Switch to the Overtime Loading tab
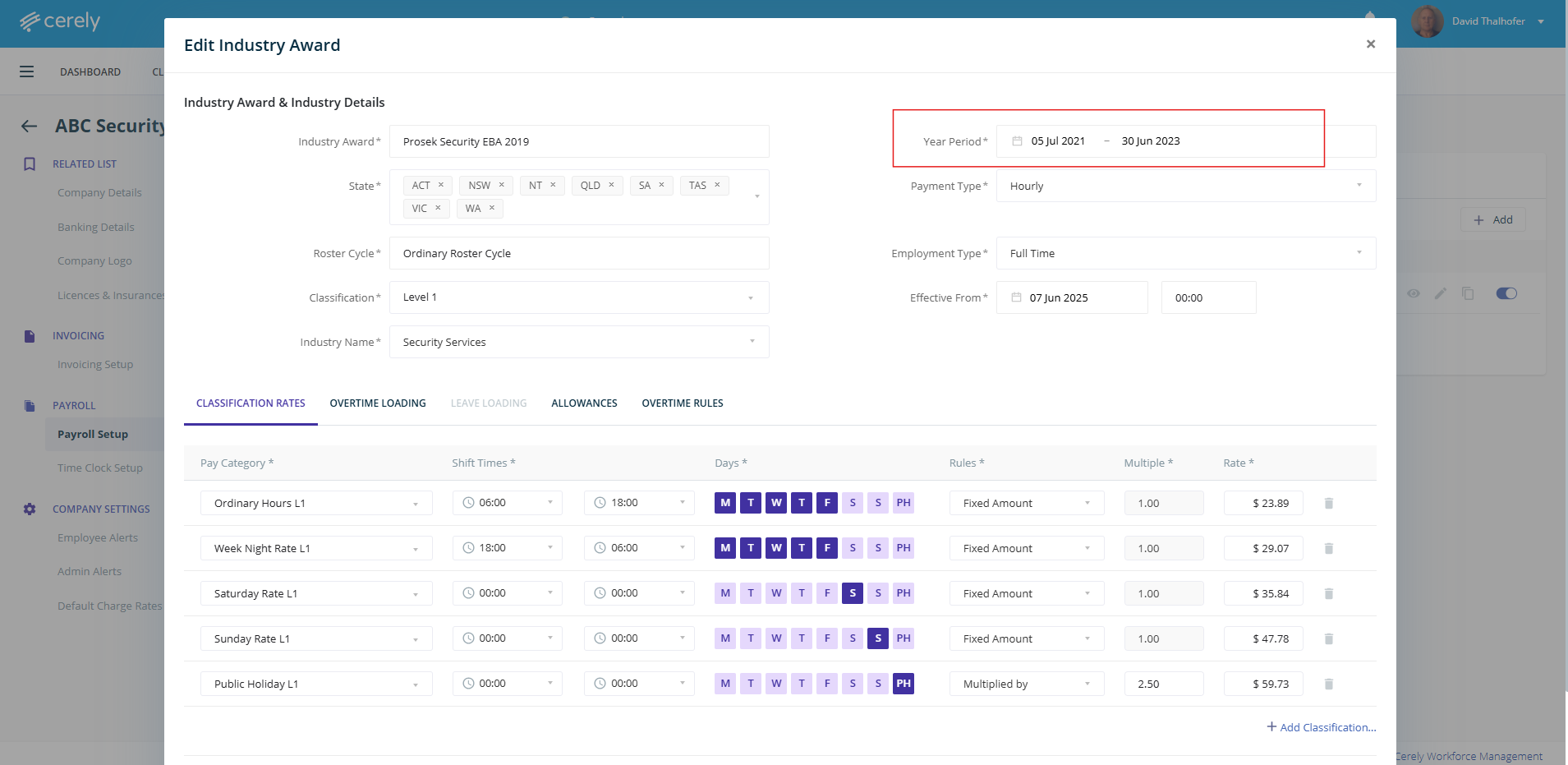The image size is (1568, 765). pos(378,403)
